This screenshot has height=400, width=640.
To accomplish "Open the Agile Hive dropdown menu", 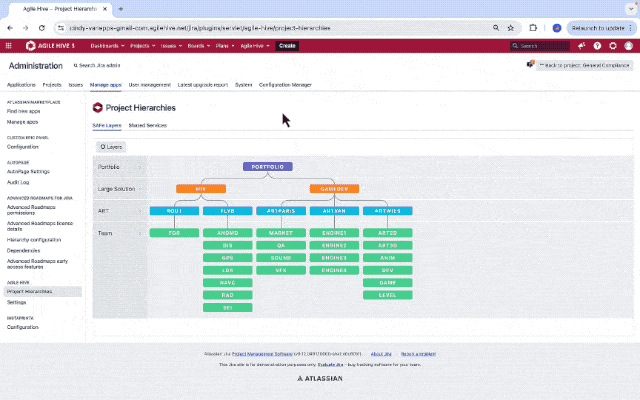I will tap(255, 46).
